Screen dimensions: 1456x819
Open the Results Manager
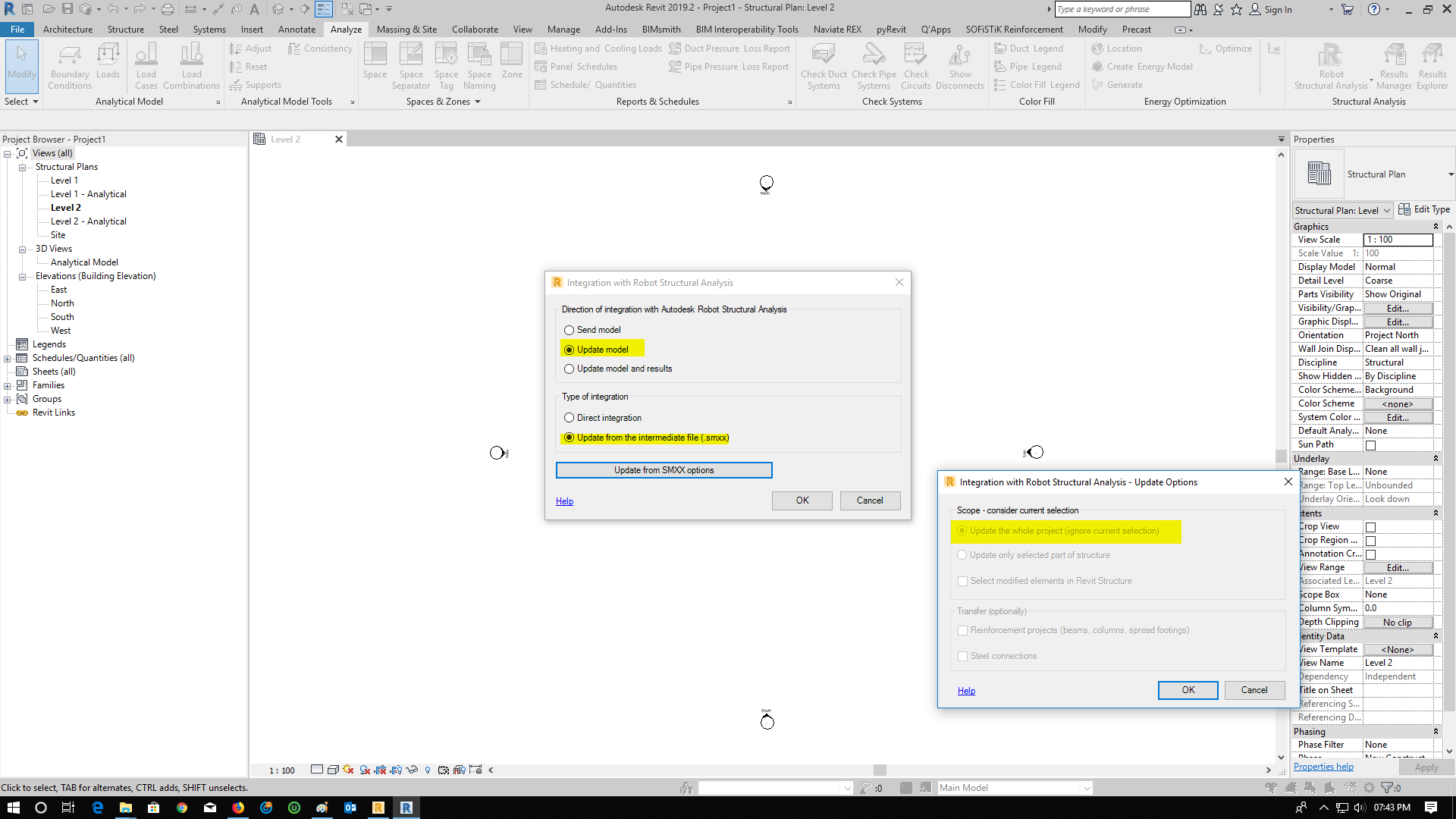pos(1394,64)
